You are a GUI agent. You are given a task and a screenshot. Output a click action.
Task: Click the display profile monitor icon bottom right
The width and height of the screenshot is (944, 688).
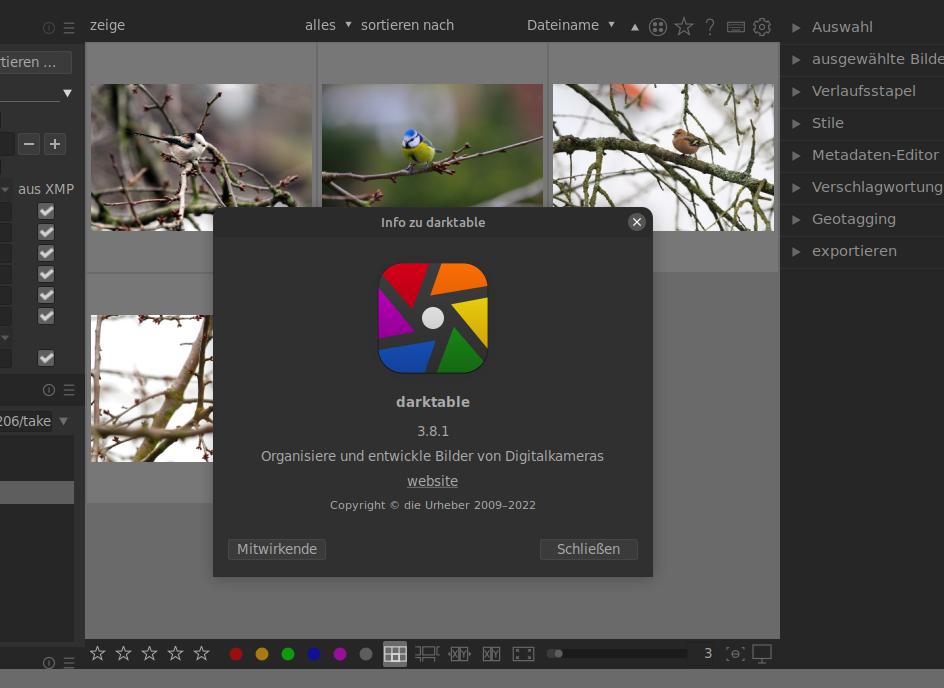coord(762,653)
